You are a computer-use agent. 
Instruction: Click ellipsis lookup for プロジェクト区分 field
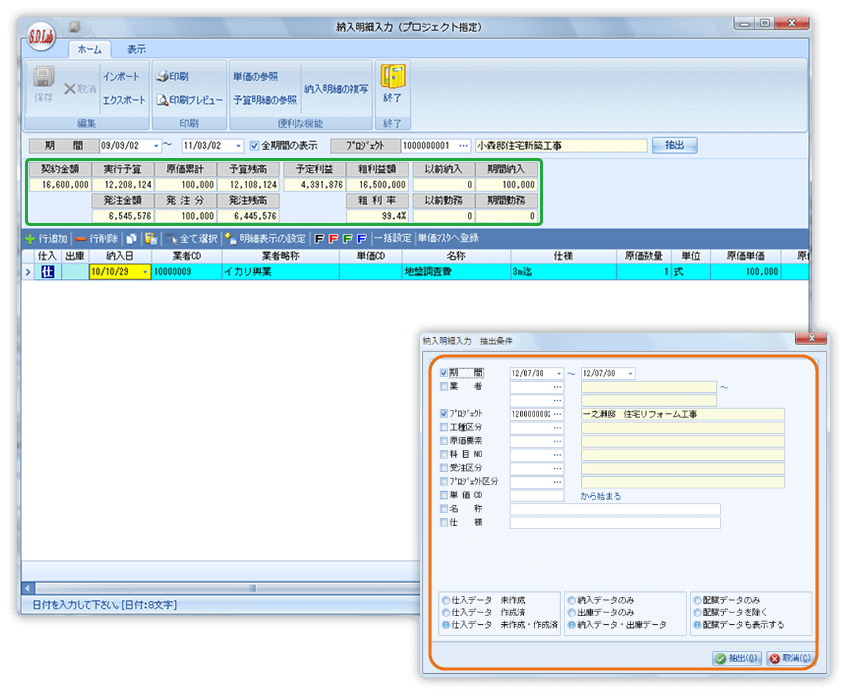pyautogui.click(x=558, y=482)
